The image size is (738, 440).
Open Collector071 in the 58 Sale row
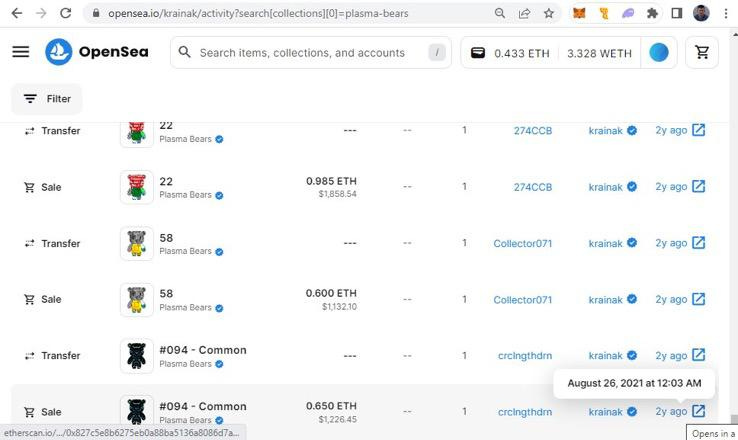click(x=522, y=300)
